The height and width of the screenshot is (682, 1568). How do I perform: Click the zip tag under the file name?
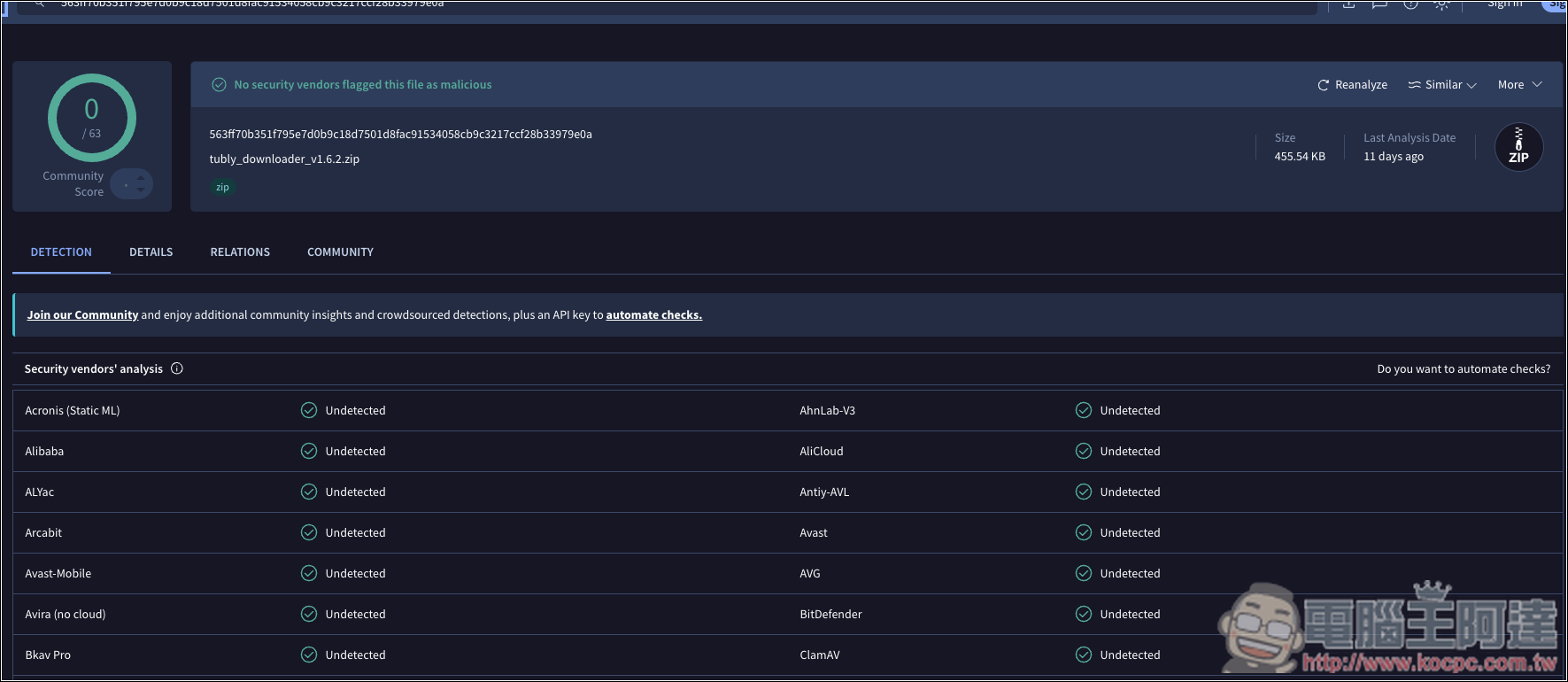coord(223,187)
